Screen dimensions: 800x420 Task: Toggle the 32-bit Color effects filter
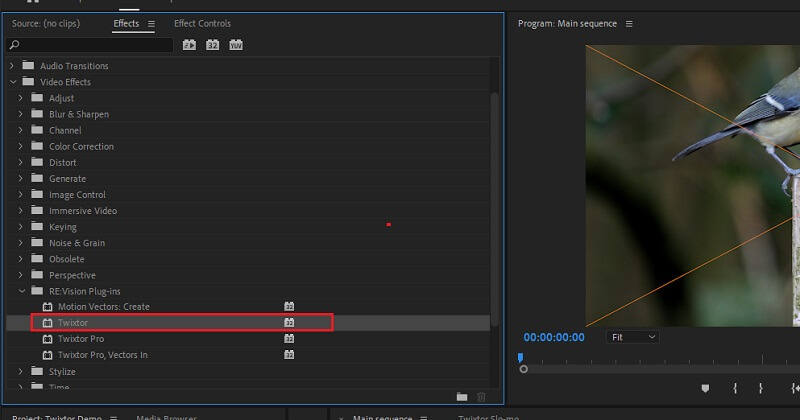pyautogui.click(x=212, y=45)
